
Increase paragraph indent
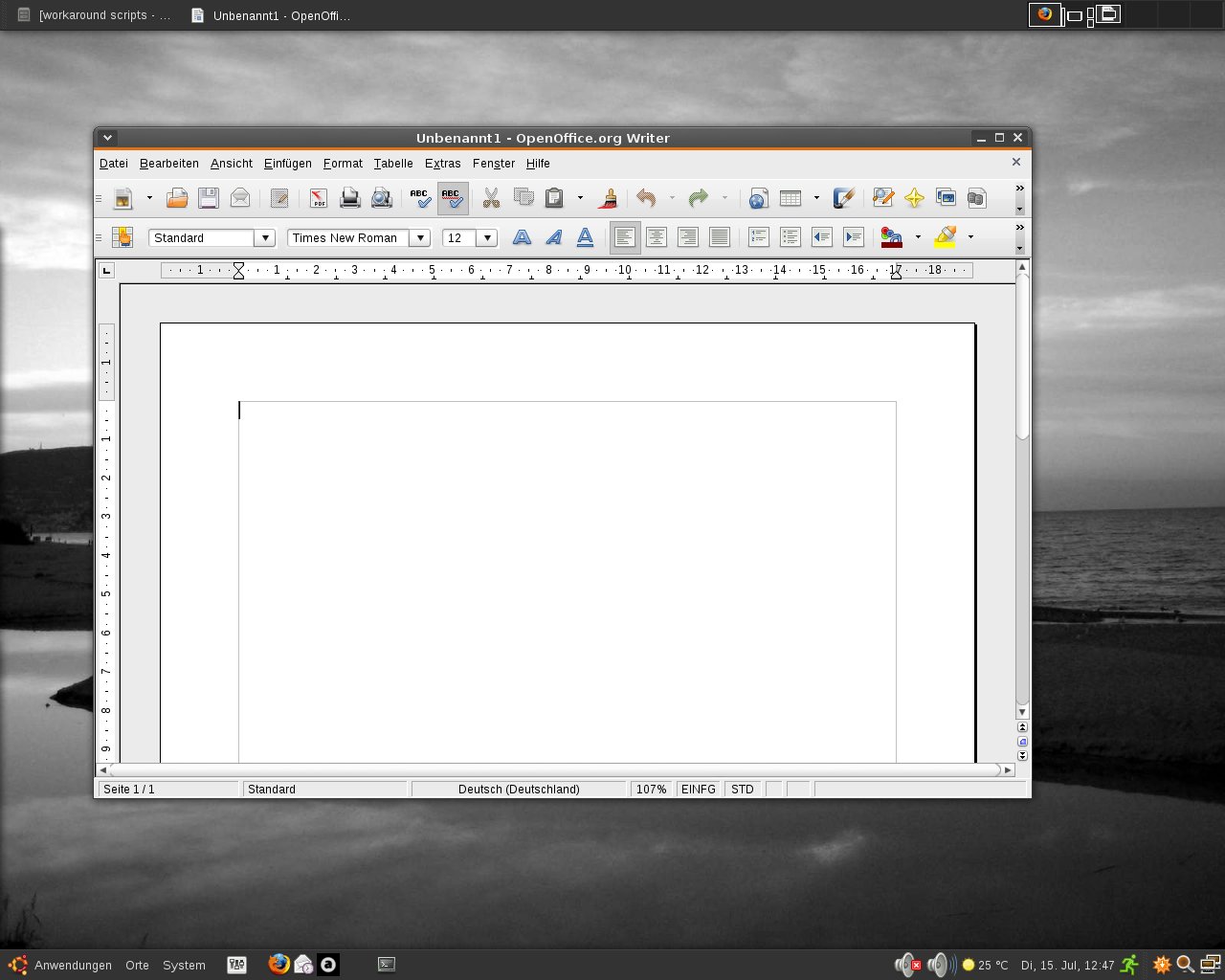[854, 237]
